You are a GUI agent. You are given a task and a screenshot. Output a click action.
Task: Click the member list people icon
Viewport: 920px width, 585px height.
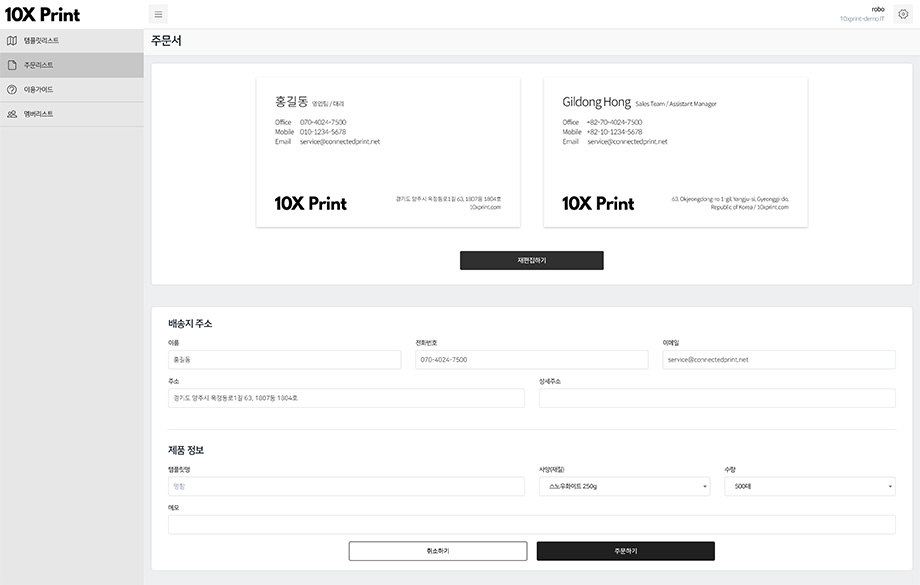click(12, 114)
